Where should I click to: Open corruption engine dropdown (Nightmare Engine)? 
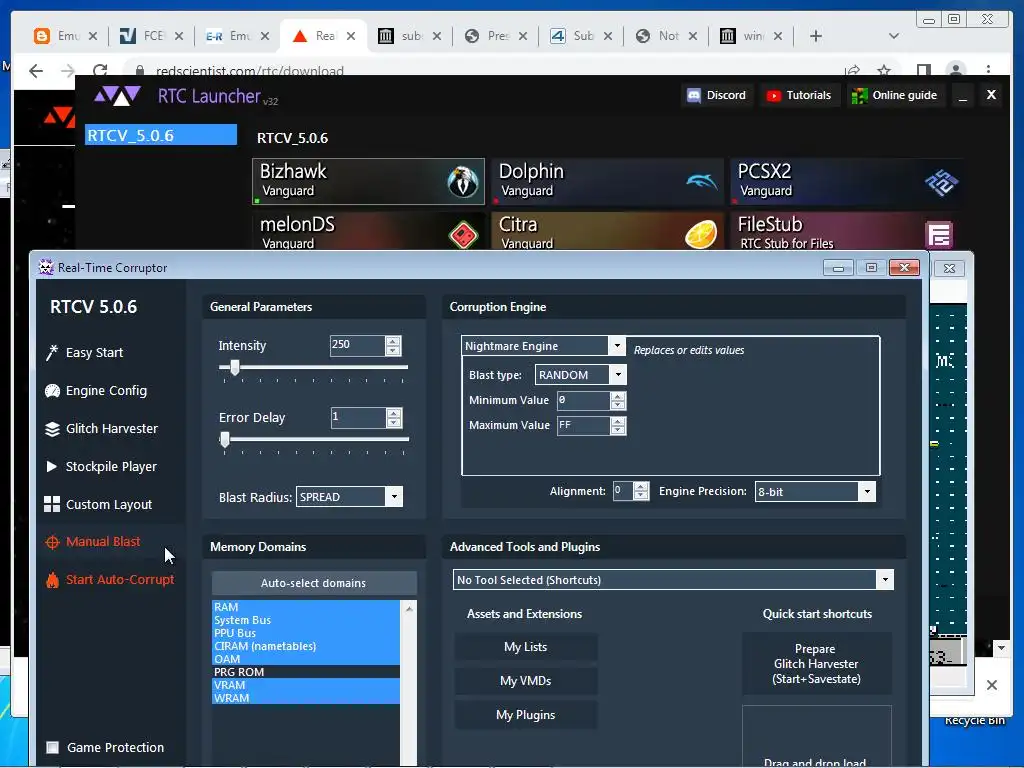pyautogui.click(x=616, y=345)
